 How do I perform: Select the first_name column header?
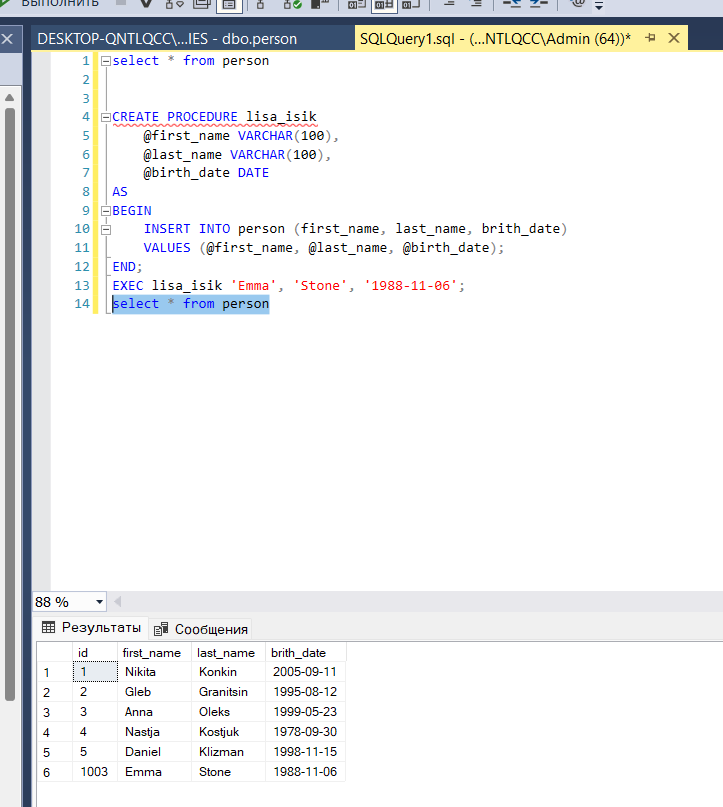tap(154, 653)
